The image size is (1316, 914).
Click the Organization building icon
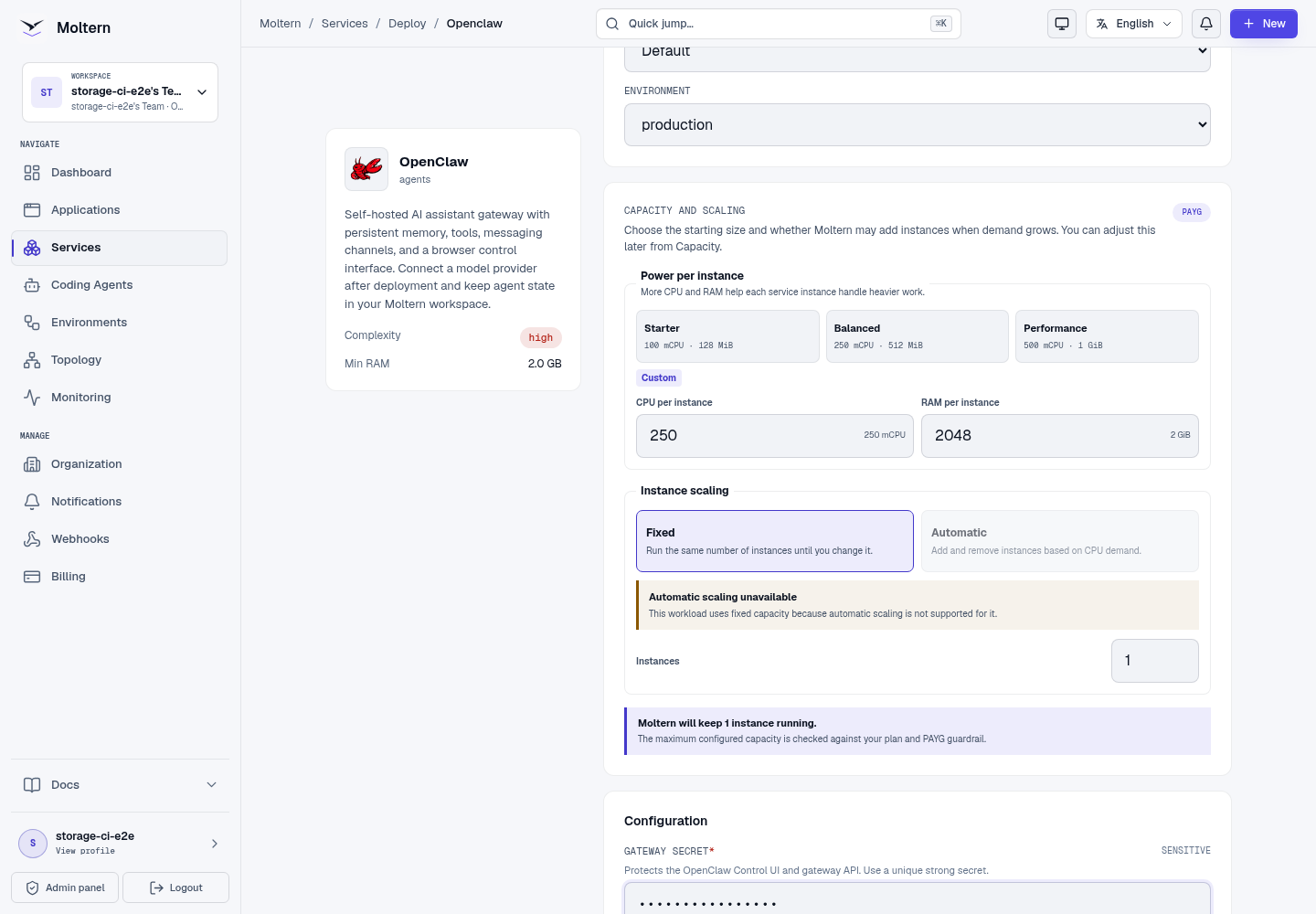coord(32,464)
